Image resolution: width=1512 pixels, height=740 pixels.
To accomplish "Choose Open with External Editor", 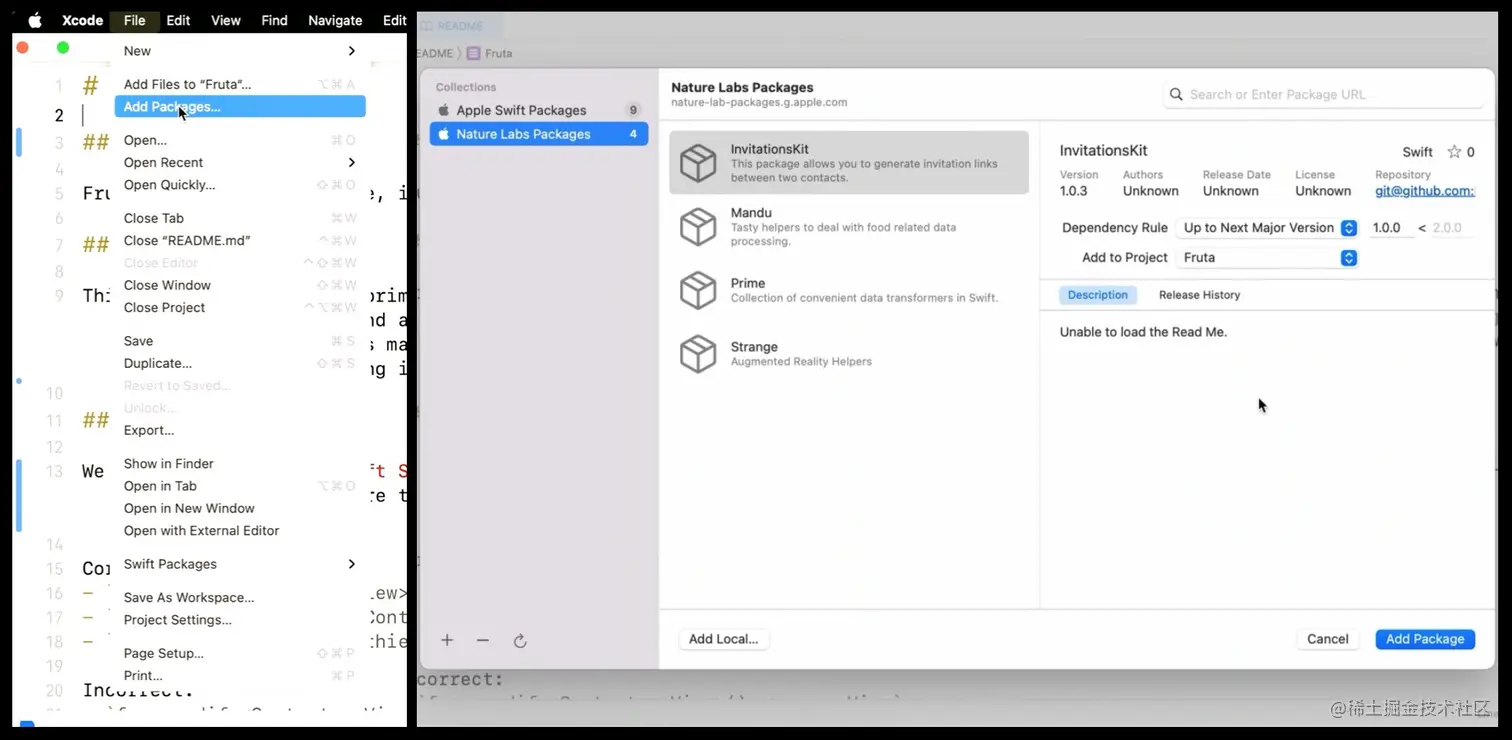I will pos(240,530).
